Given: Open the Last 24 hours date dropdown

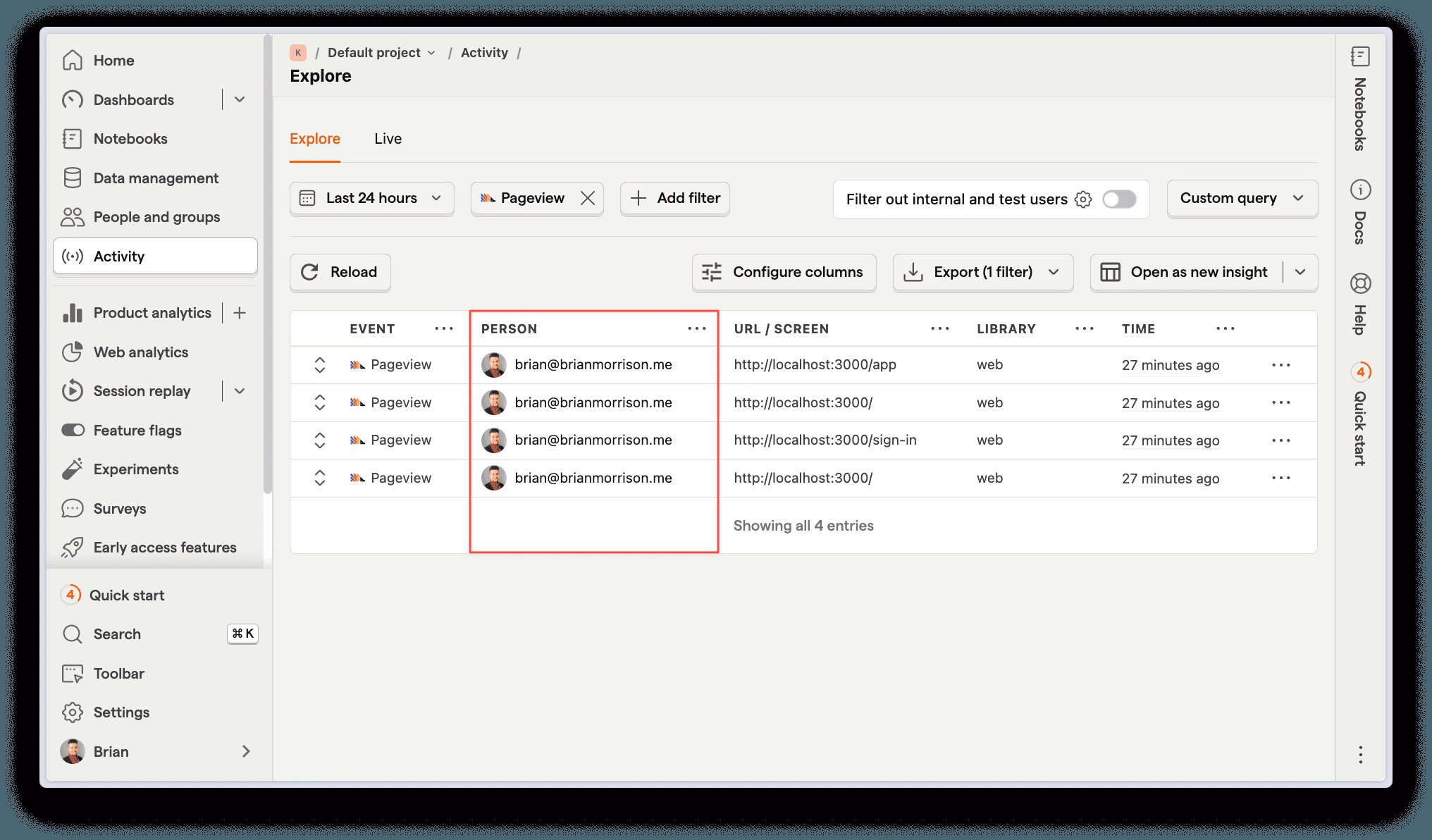Looking at the screenshot, I should click(x=371, y=199).
